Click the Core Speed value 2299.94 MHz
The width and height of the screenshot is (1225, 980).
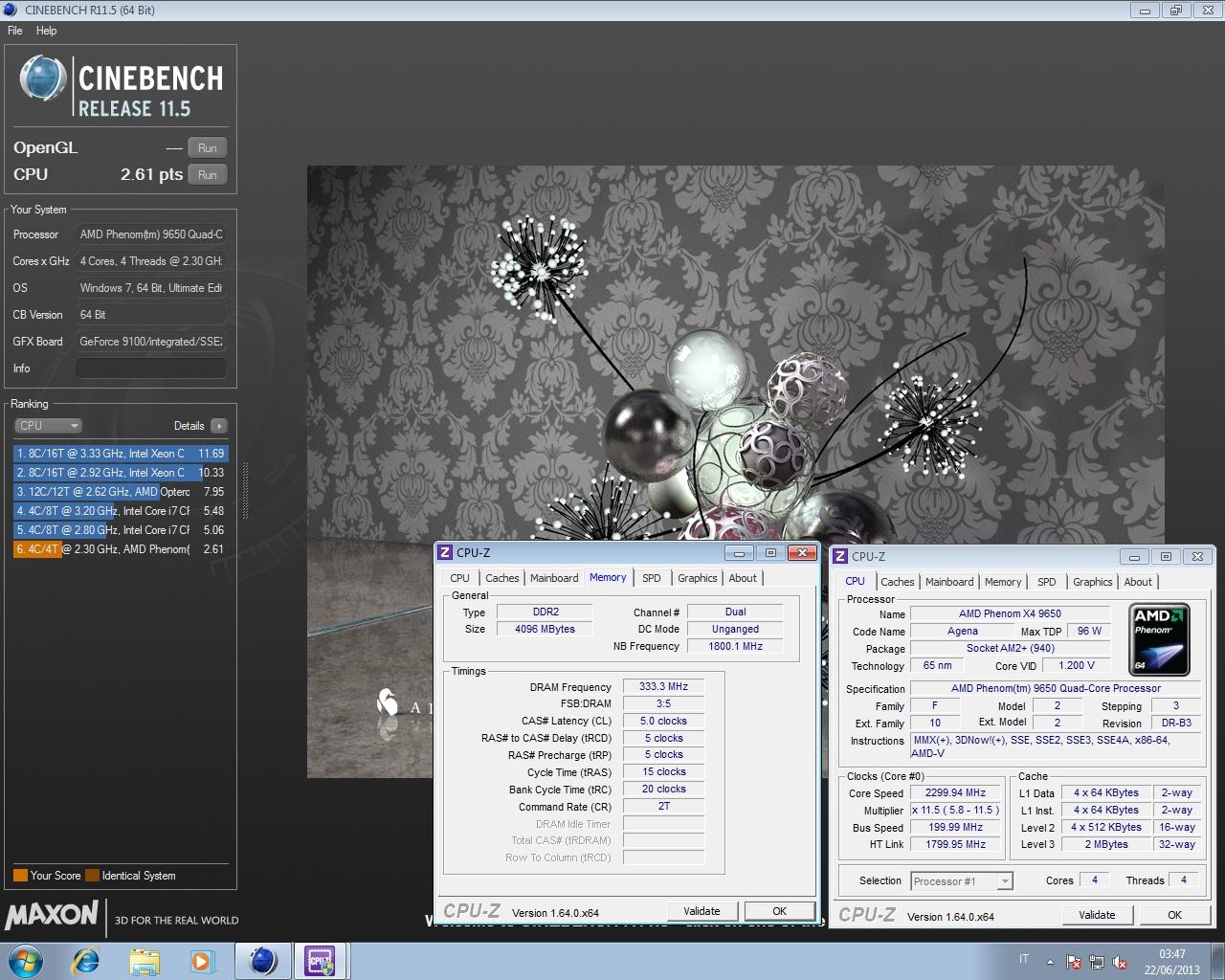coord(955,792)
